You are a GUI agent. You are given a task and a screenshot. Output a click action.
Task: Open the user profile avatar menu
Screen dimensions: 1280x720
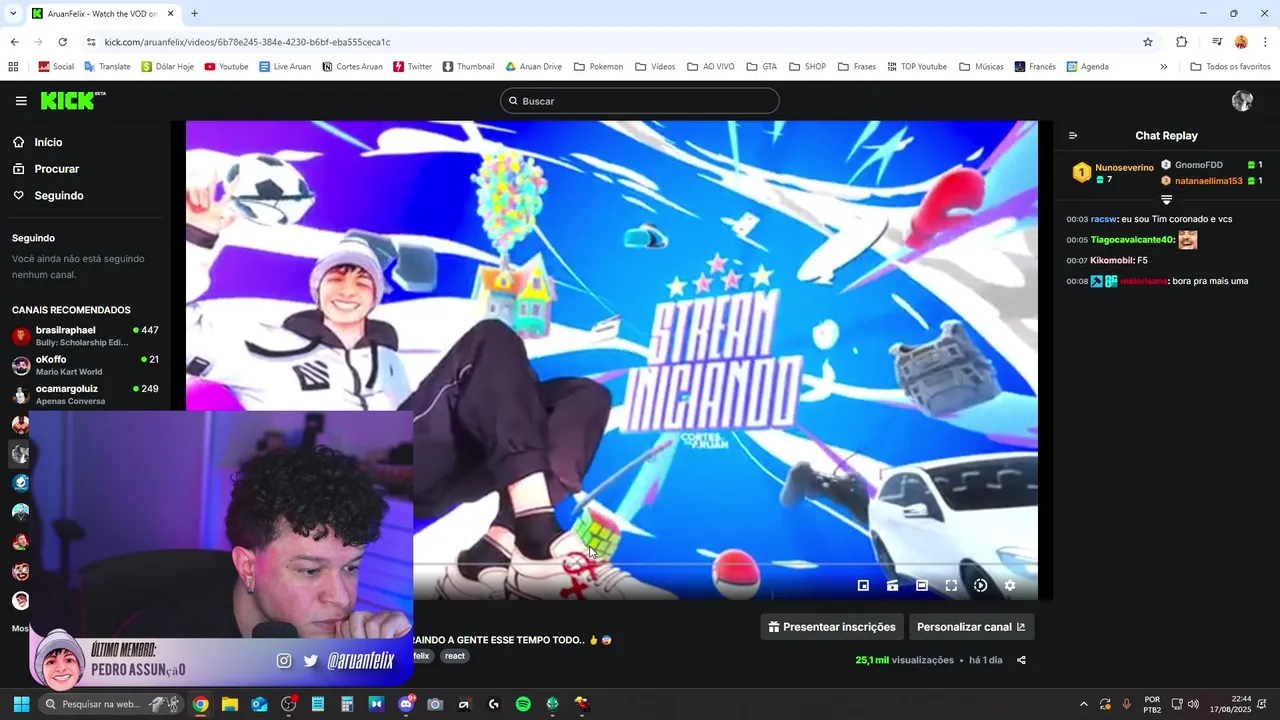[x=1242, y=101]
